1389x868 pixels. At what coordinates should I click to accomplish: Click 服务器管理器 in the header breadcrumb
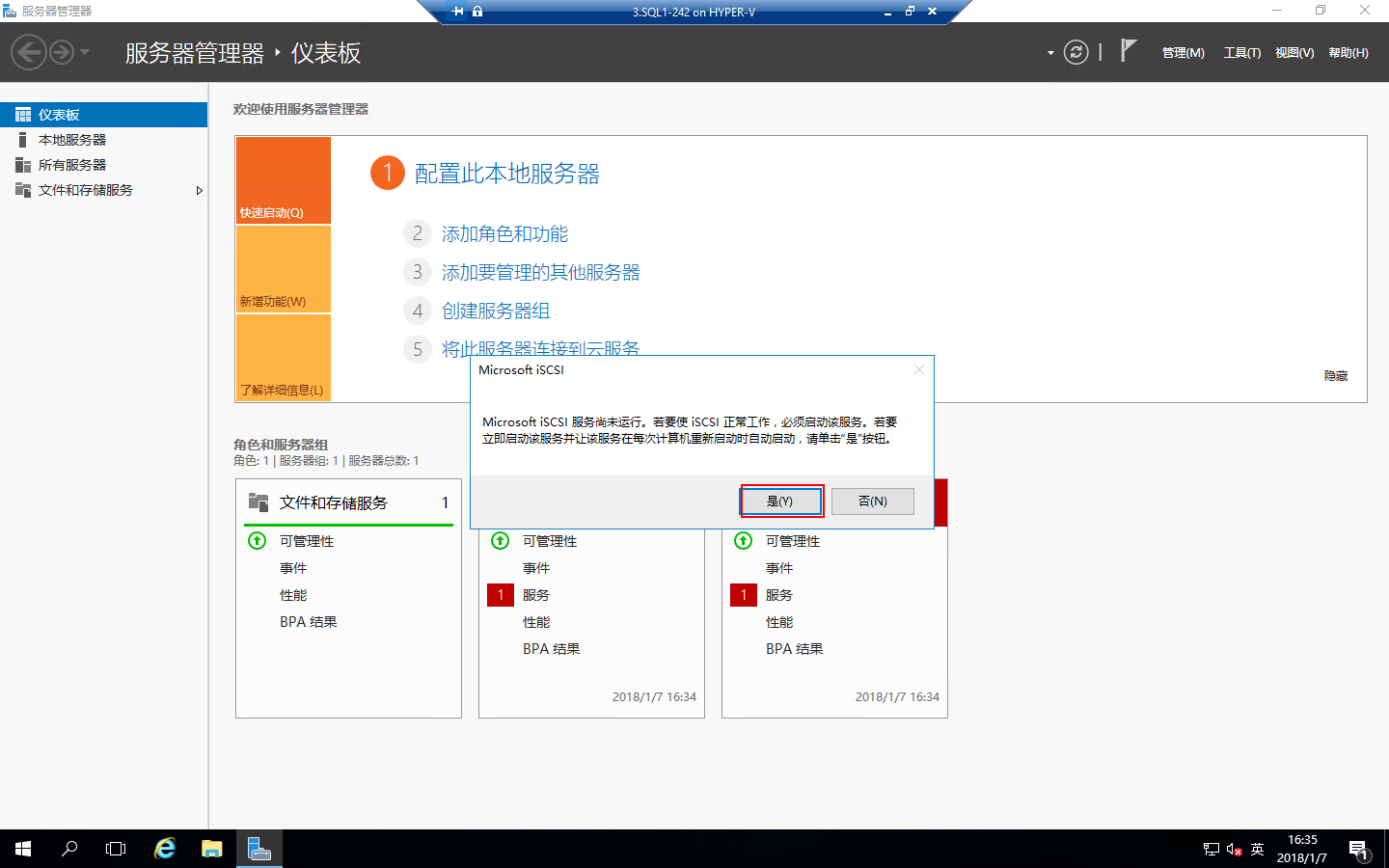[x=195, y=53]
